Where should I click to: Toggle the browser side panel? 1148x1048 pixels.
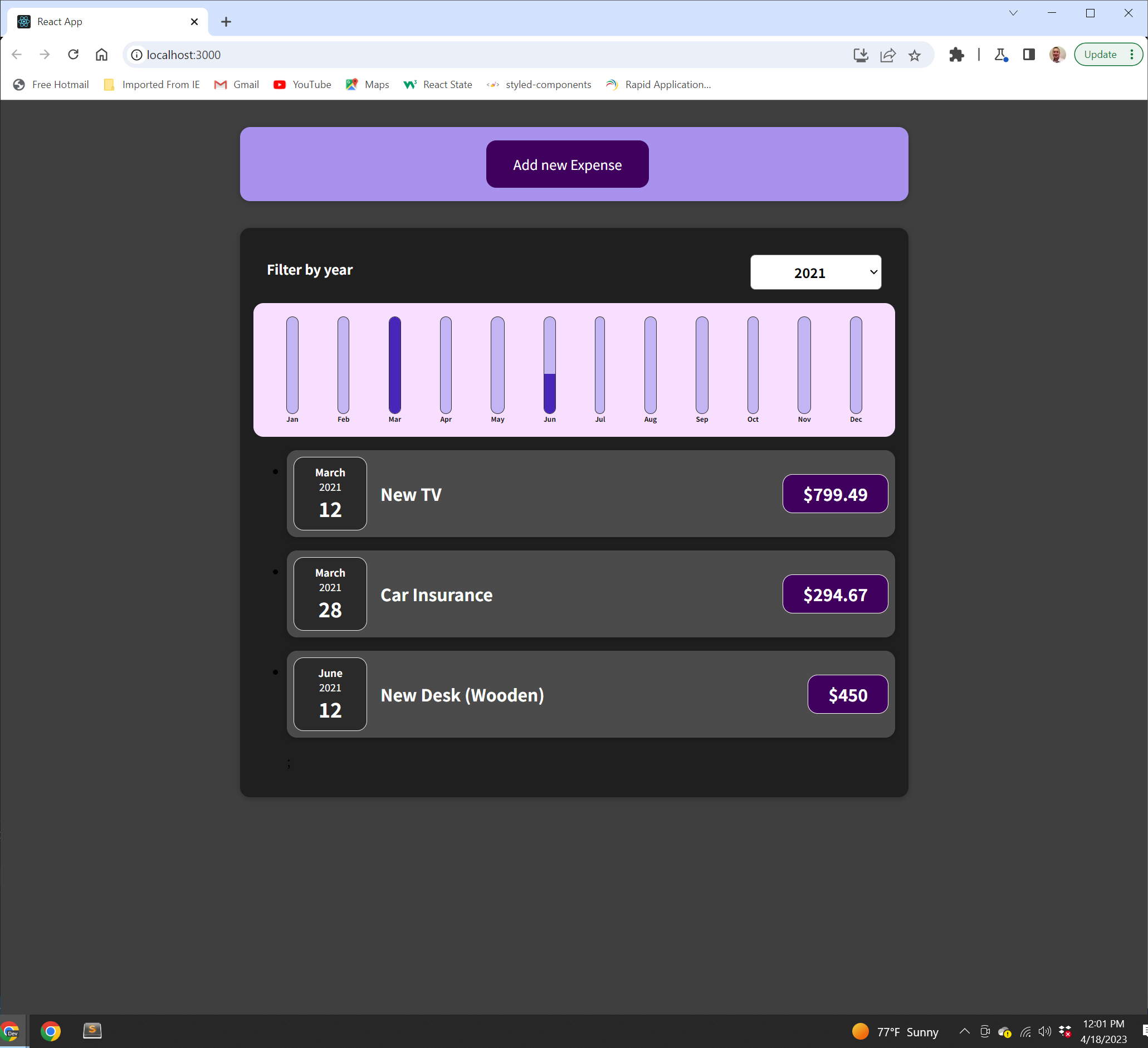click(x=1028, y=55)
